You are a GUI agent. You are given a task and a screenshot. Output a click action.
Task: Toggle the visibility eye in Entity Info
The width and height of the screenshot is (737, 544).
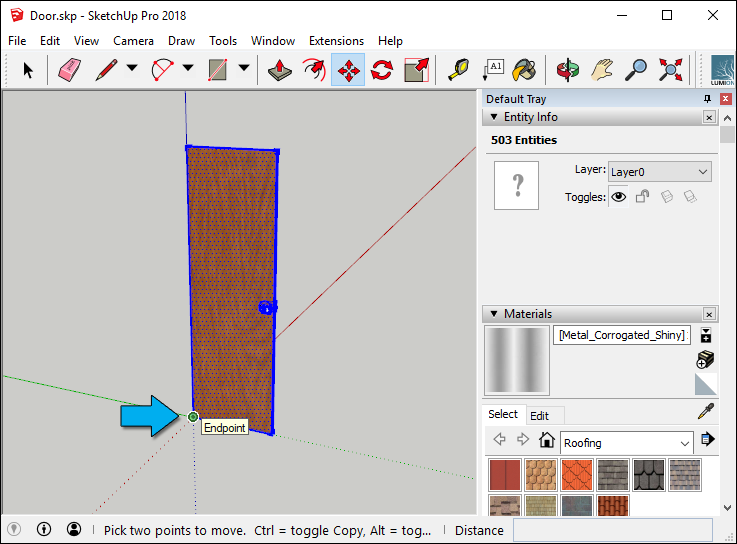619,198
